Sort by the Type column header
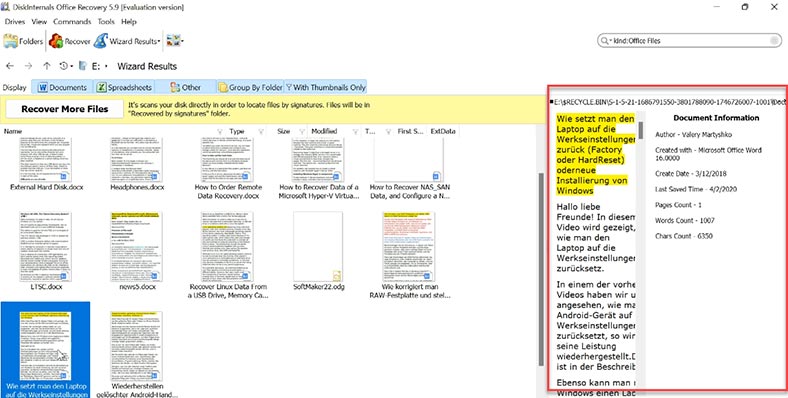The image size is (788, 398). pos(237,131)
